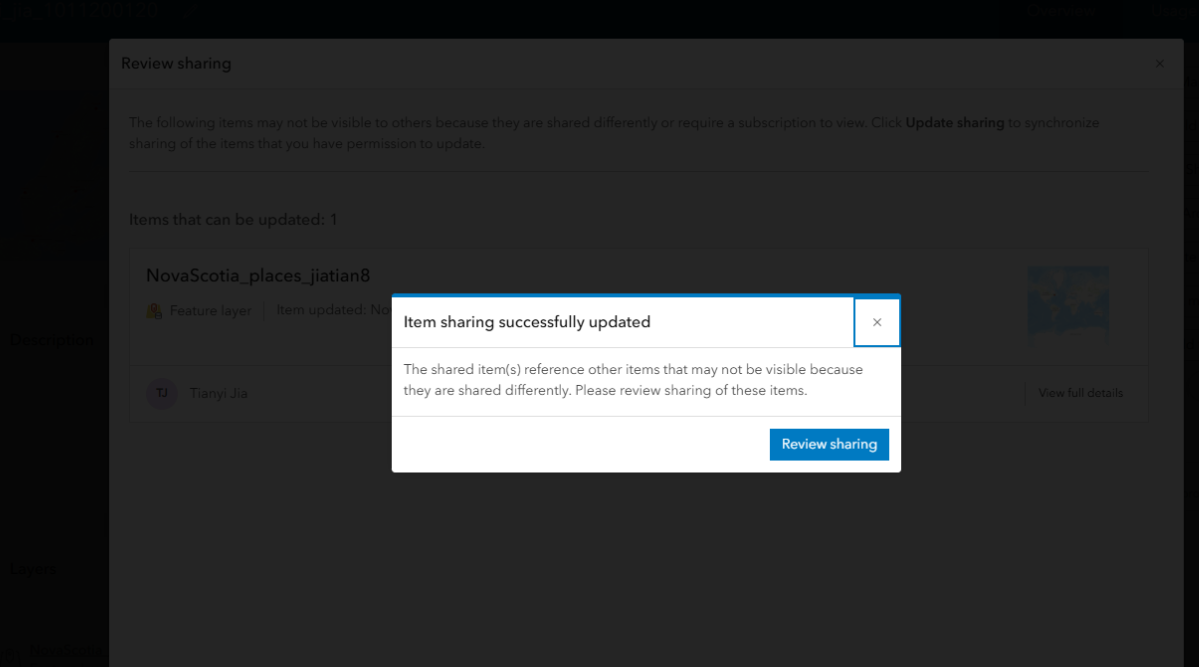Click the Feature layer label
The width and height of the screenshot is (1199, 667).
(x=210, y=311)
